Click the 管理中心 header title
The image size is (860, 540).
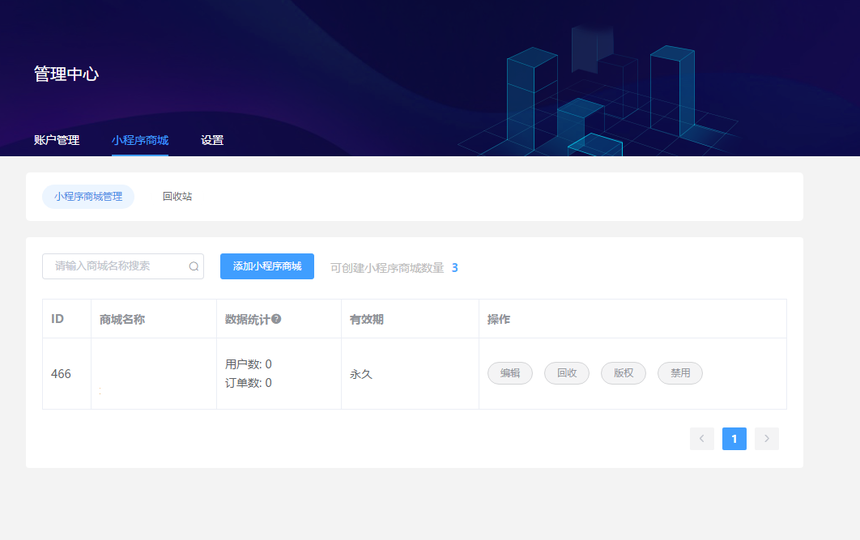pyautogui.click(x=66, y=74)
